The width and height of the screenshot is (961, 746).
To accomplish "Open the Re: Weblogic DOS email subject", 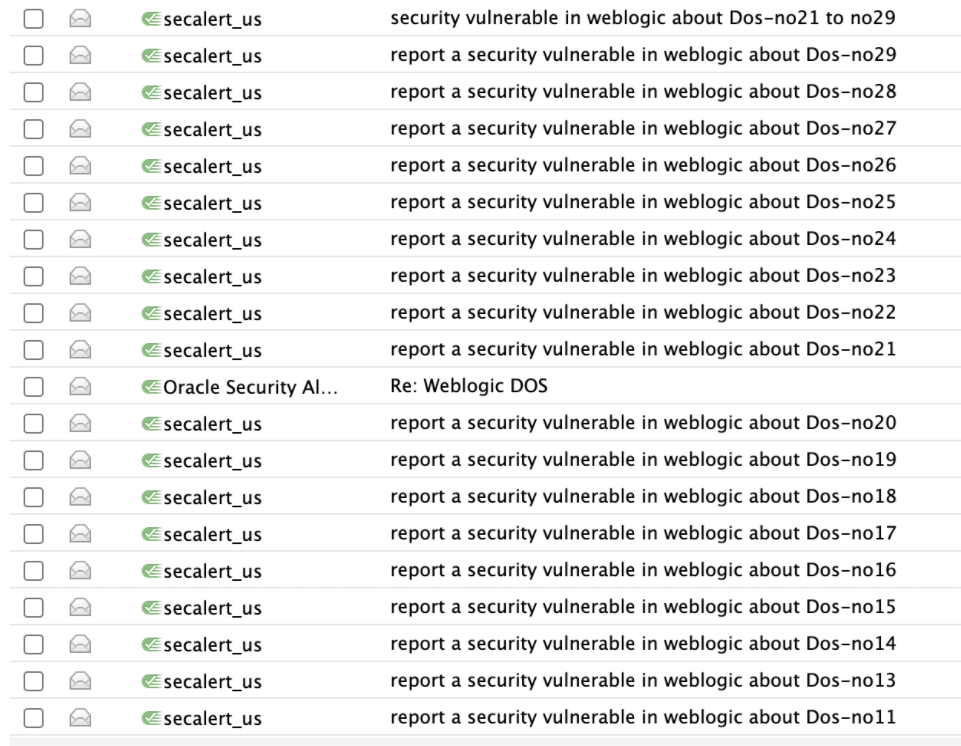I will pos(469,386).
